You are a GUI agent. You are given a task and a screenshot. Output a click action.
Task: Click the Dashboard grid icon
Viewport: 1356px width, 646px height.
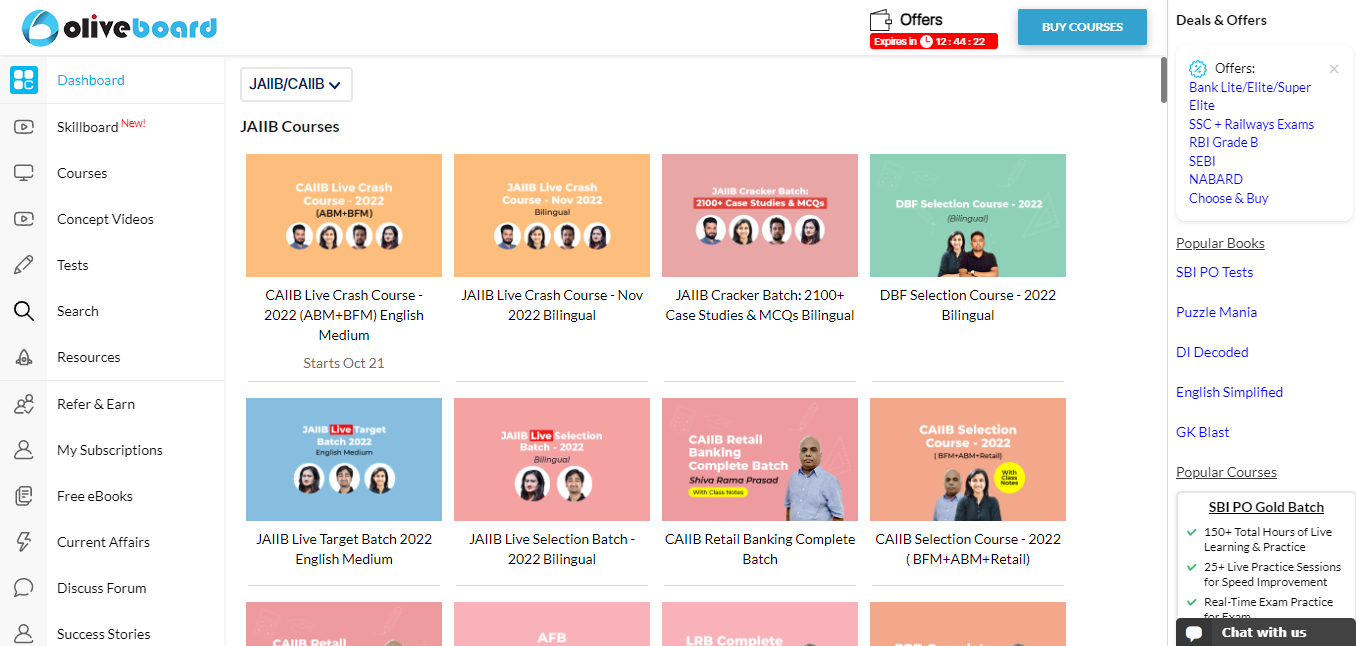pyautogui.click(x=24, y=80)
